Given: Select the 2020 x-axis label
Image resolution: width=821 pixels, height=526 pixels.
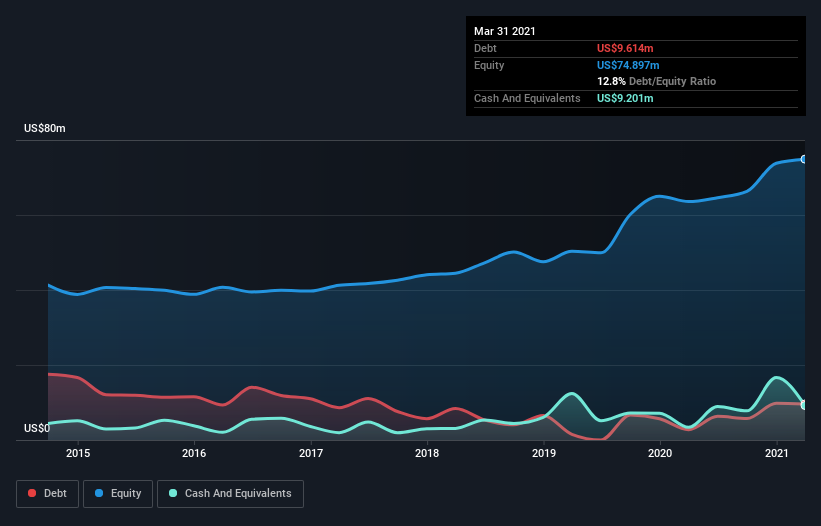Looking at the screenshot, I should (x=660, y=453).
